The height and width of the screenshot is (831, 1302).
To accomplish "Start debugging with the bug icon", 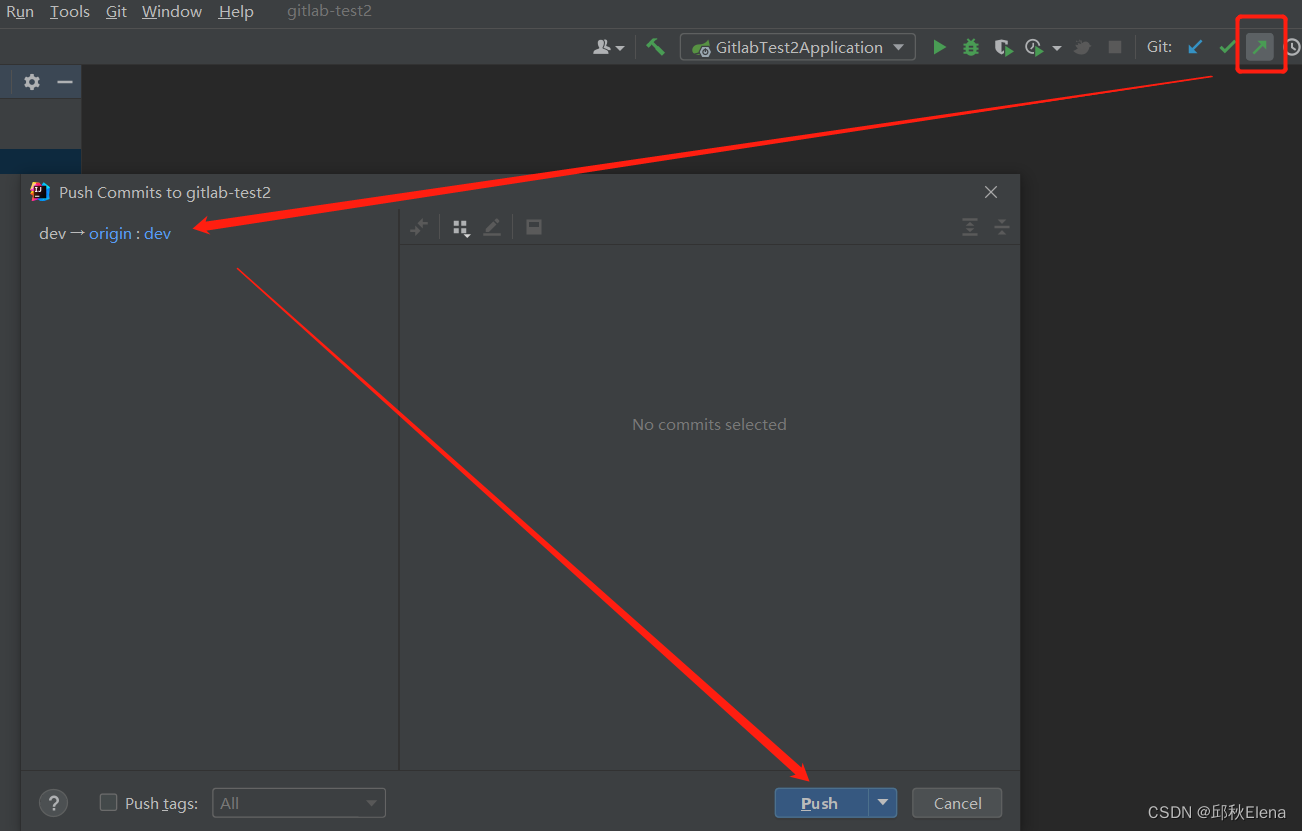I will pos(971,47).
